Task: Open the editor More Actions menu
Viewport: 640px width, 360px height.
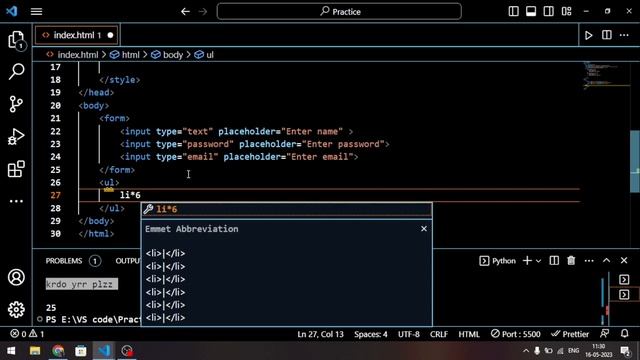Action: pos(624,36)
